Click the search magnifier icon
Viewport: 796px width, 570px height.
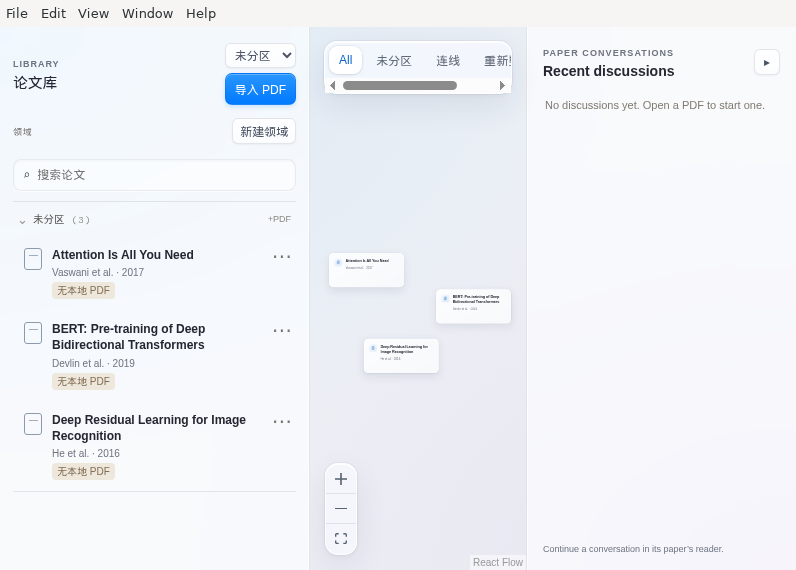point(26,175)
